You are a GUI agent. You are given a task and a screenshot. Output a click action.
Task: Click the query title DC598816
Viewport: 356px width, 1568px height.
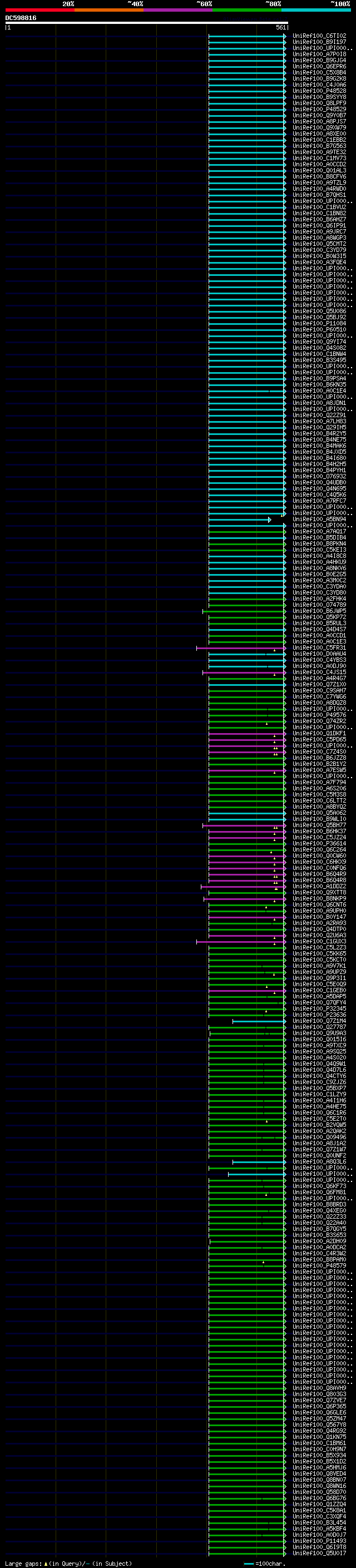(21, 18)
